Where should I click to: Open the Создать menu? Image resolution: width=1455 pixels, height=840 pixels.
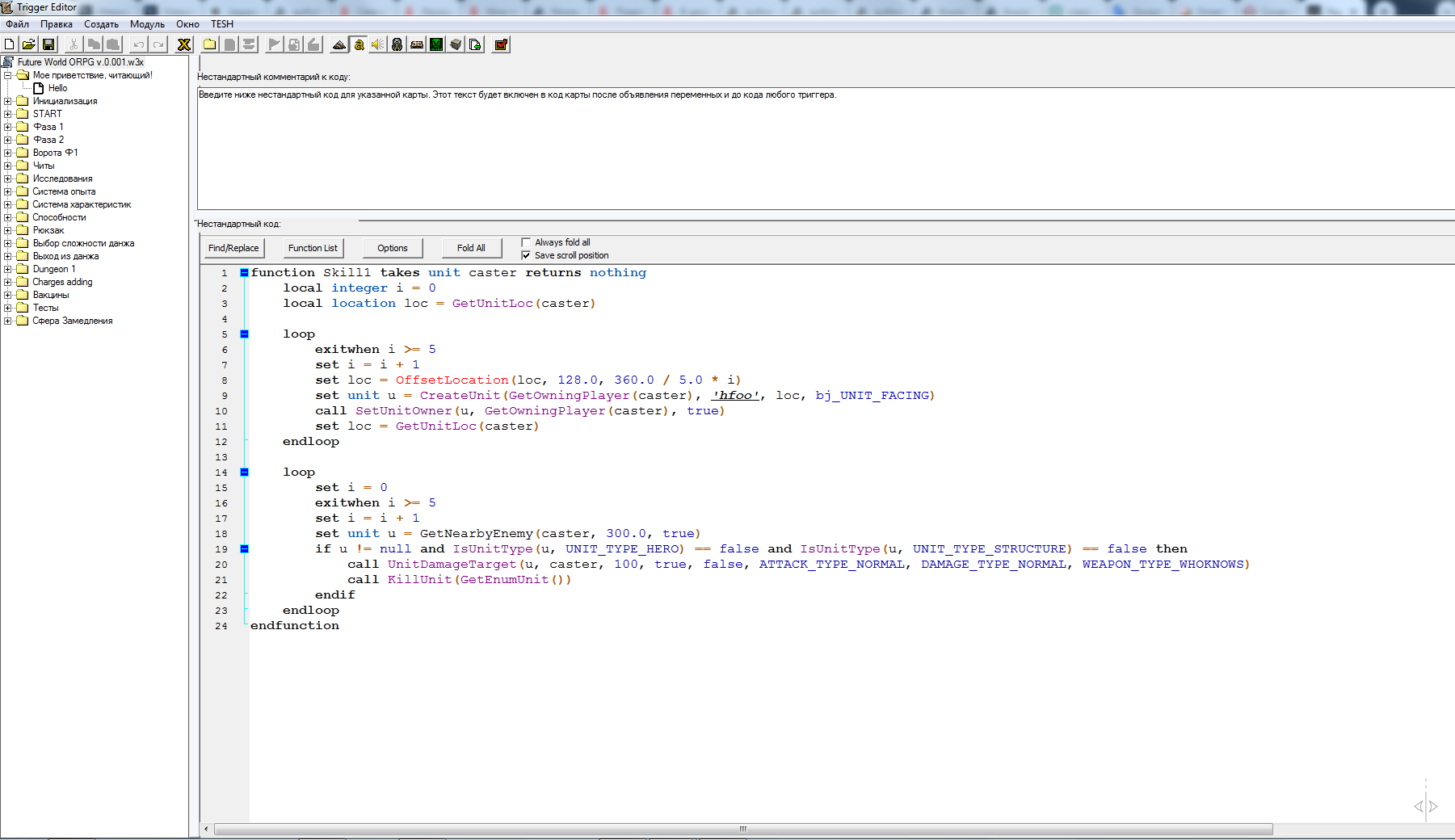101,24
